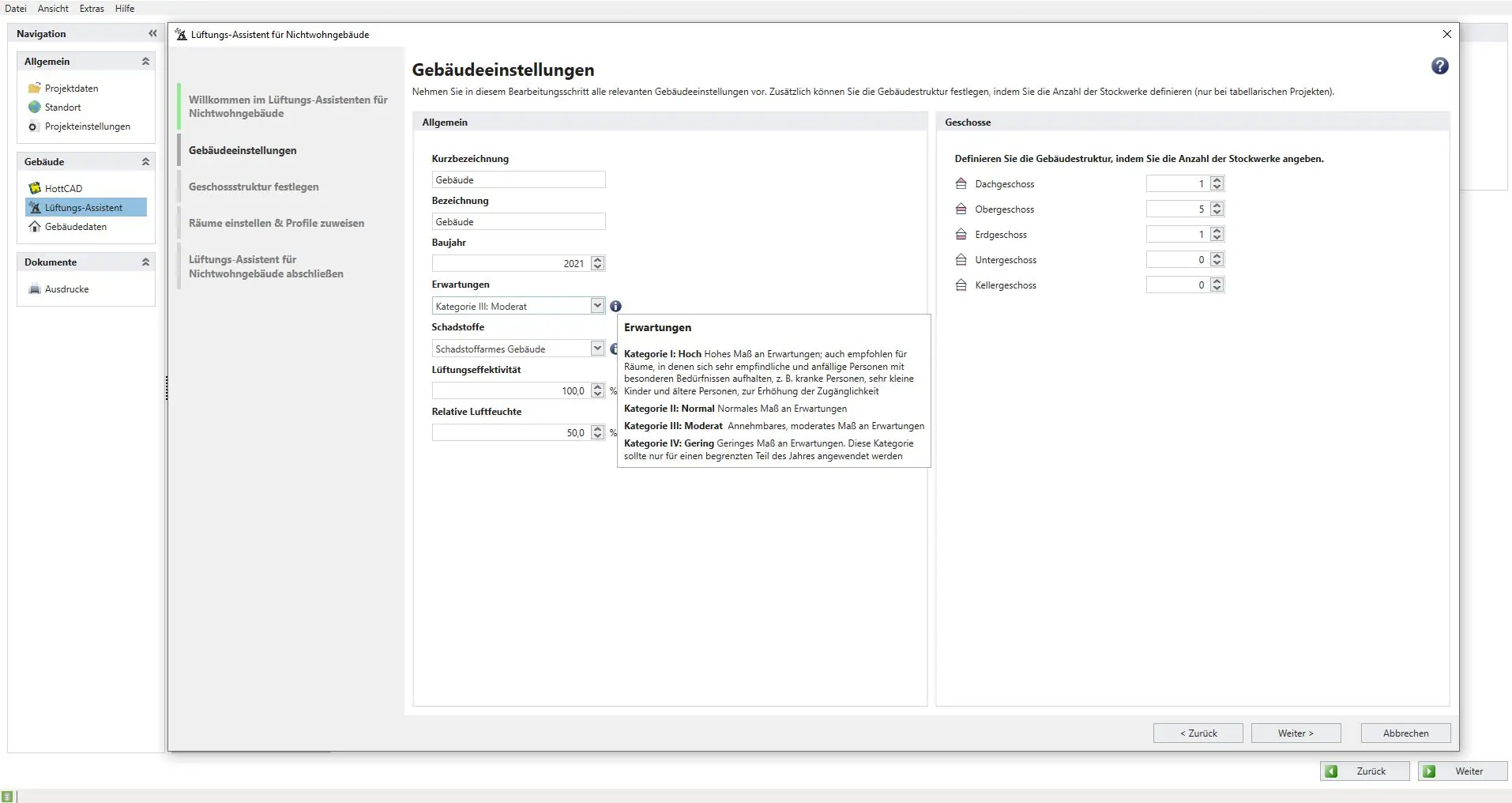Select Projektdaten folder icon entry
Screen dimensions: 1512x803
tap(71, 89)
